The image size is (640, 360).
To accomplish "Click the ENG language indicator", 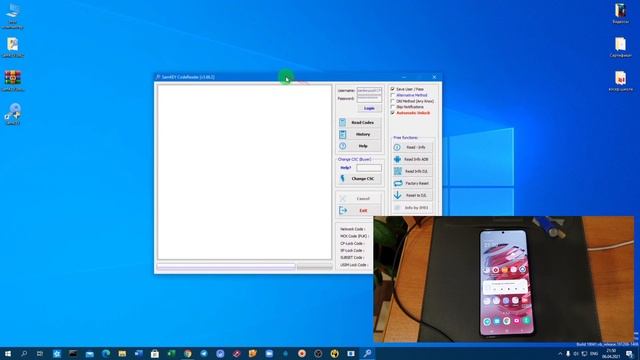I will coord(594,354).
